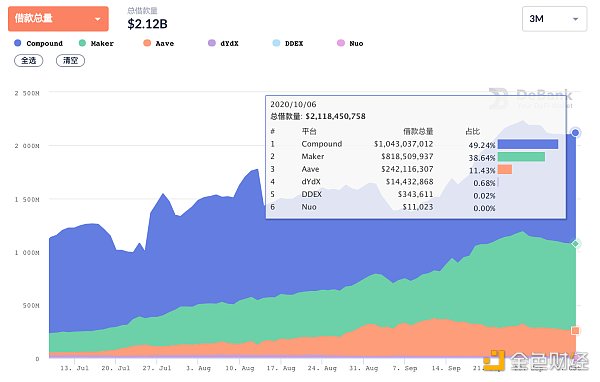This screenshot has height=382, width=600.
Task: Toggle the dYdX series in legend
Action: pyautogui.click(x=223, y=43)
